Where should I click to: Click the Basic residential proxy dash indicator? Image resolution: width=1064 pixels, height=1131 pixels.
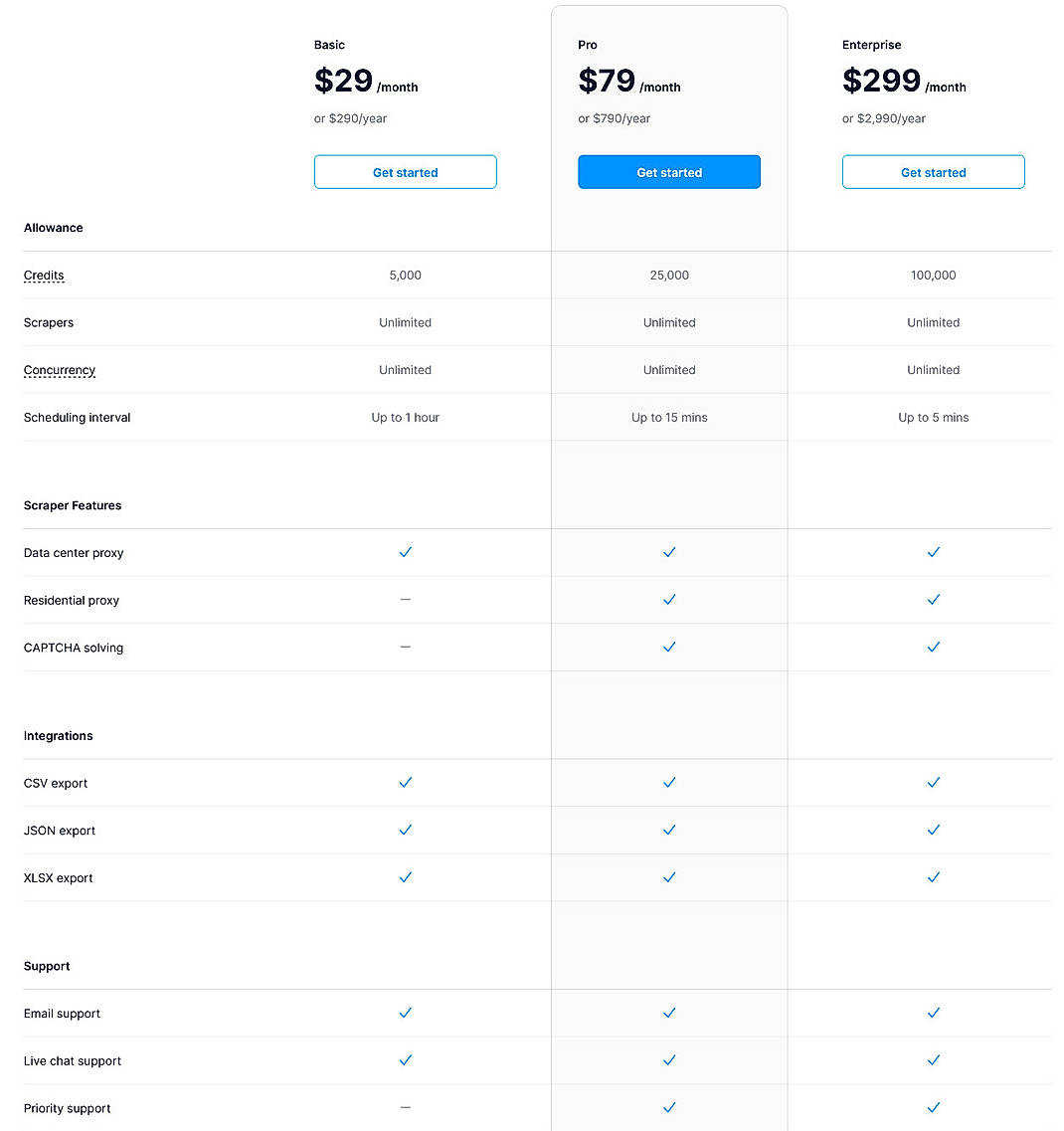(405, 600)
